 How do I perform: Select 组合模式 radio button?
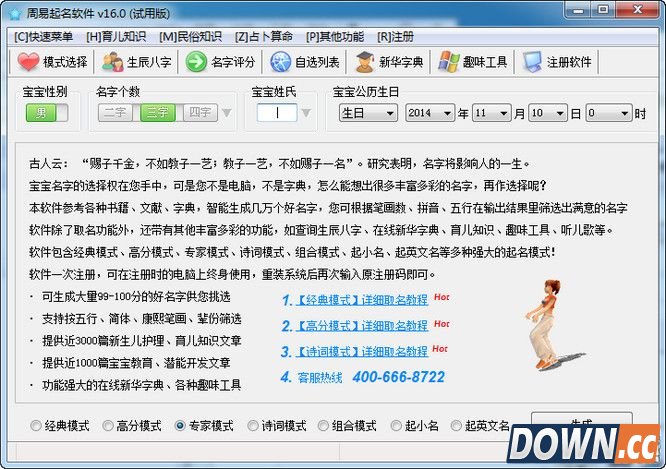323,425
